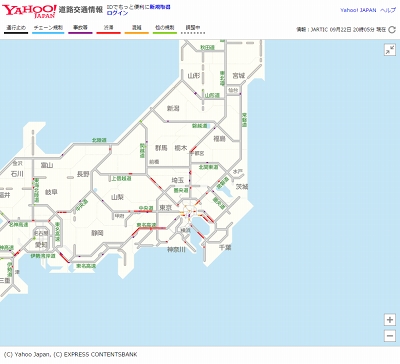
Task: Select 岐阜 prefecture label
Action: pyautogui.click(x=51, y=192)
